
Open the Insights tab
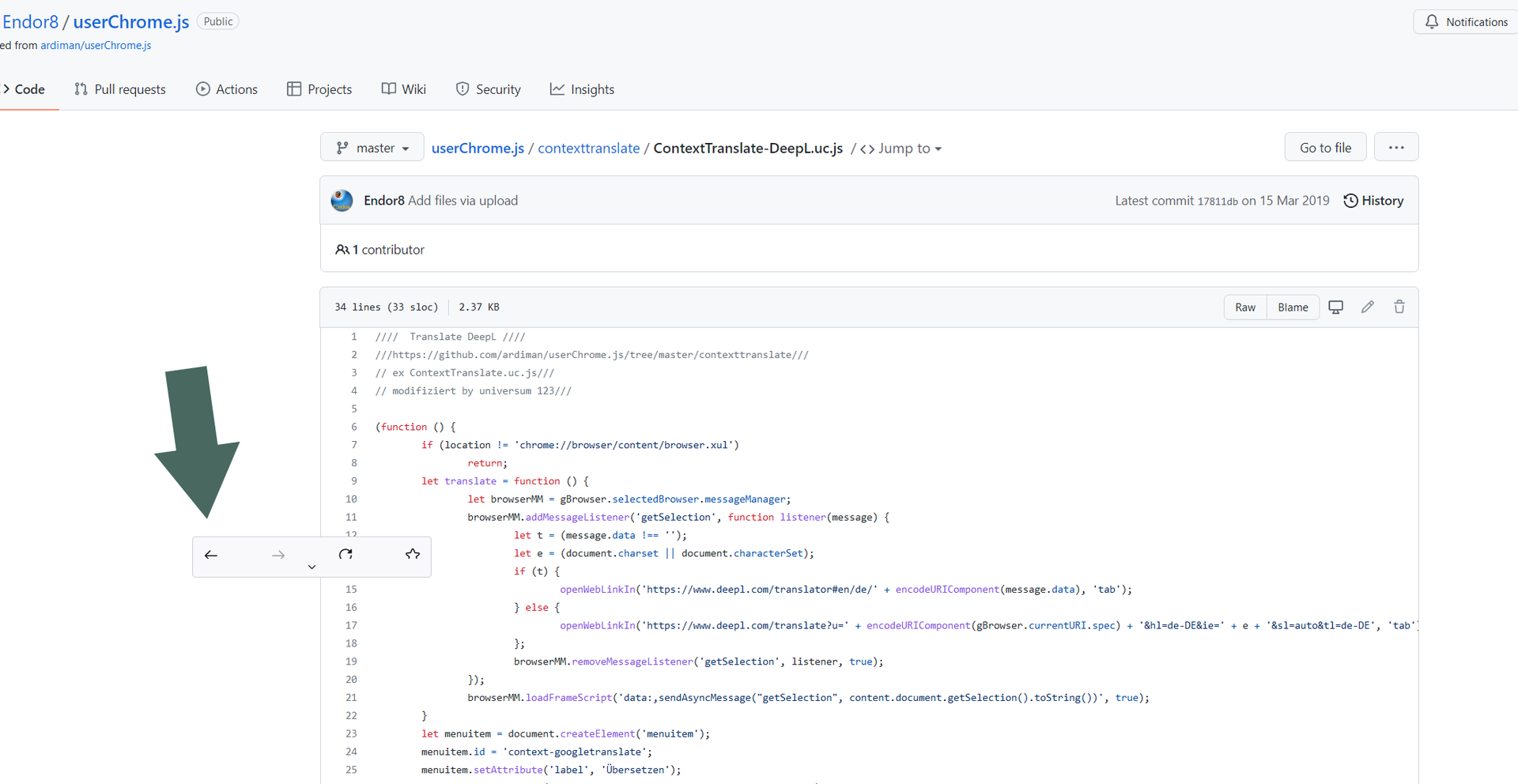click(582, 89)
